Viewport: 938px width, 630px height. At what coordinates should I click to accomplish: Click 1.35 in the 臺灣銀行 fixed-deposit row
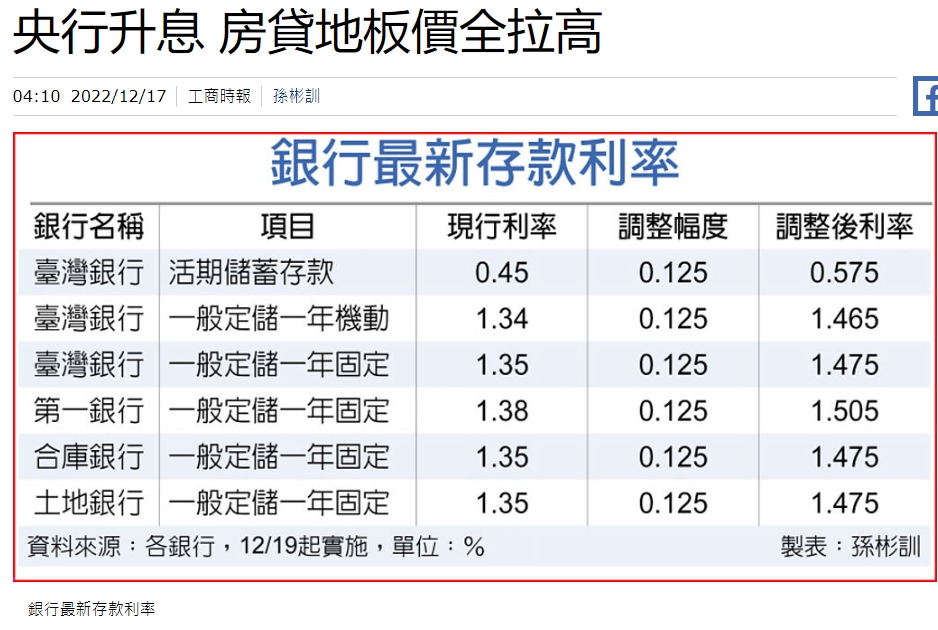[x=502, y=365]
